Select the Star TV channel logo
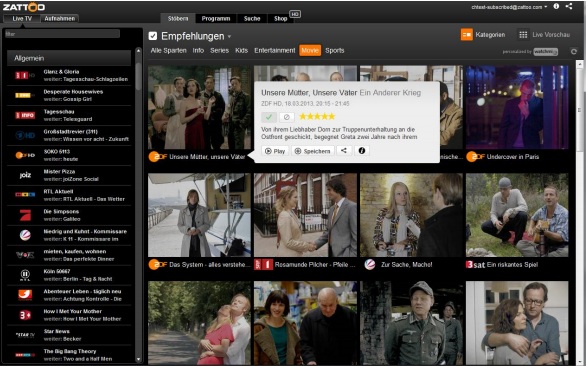This screenshot has width=586, height=366. [x=25, y=335]
